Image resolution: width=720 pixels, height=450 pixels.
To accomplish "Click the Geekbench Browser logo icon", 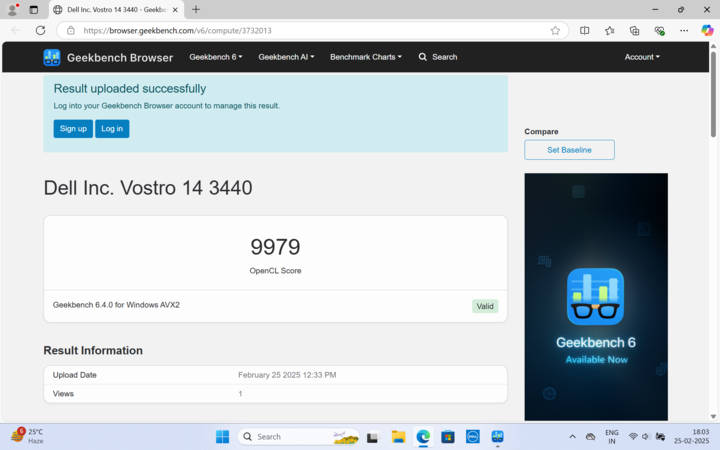I will pyautogui.click(x=51, y=57).
